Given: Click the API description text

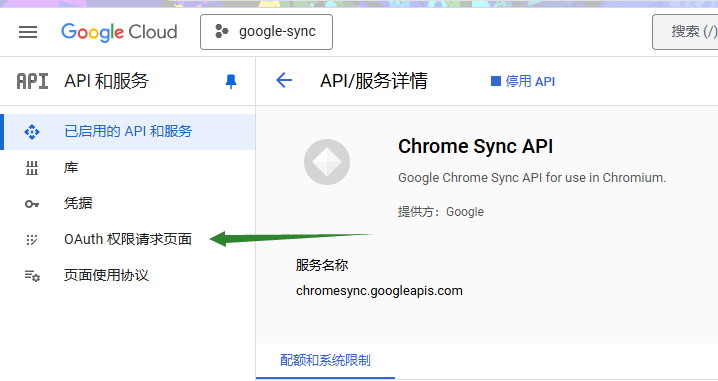Looking at the screenshot, I should click(x=532, y=178).
